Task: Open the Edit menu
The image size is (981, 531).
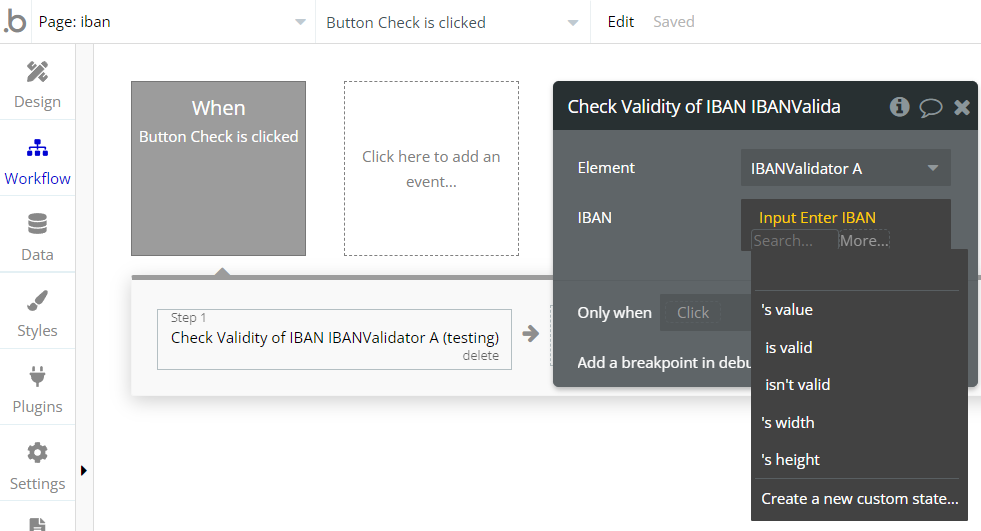Action: click(x=621, y=22)
